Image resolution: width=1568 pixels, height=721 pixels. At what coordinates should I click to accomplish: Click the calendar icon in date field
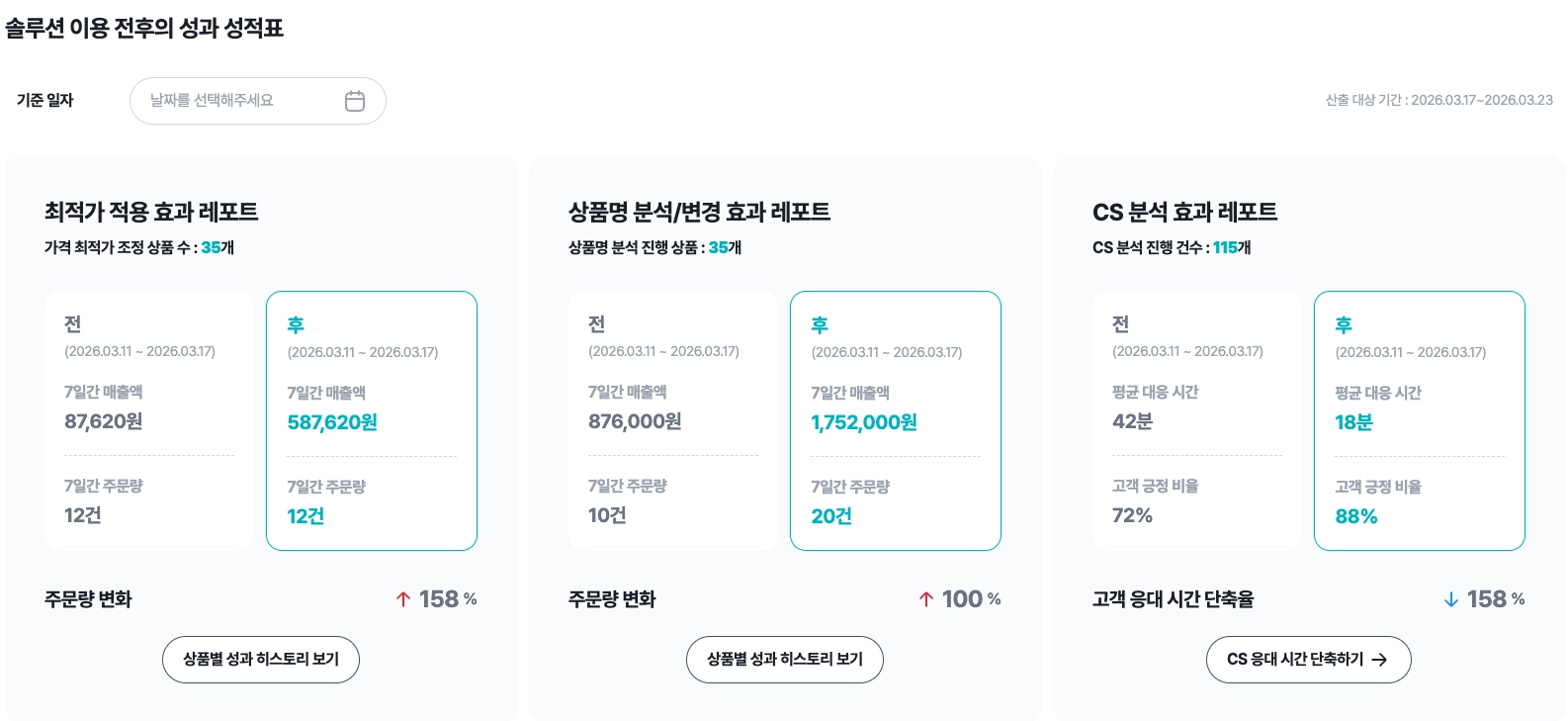pos(355,101)
